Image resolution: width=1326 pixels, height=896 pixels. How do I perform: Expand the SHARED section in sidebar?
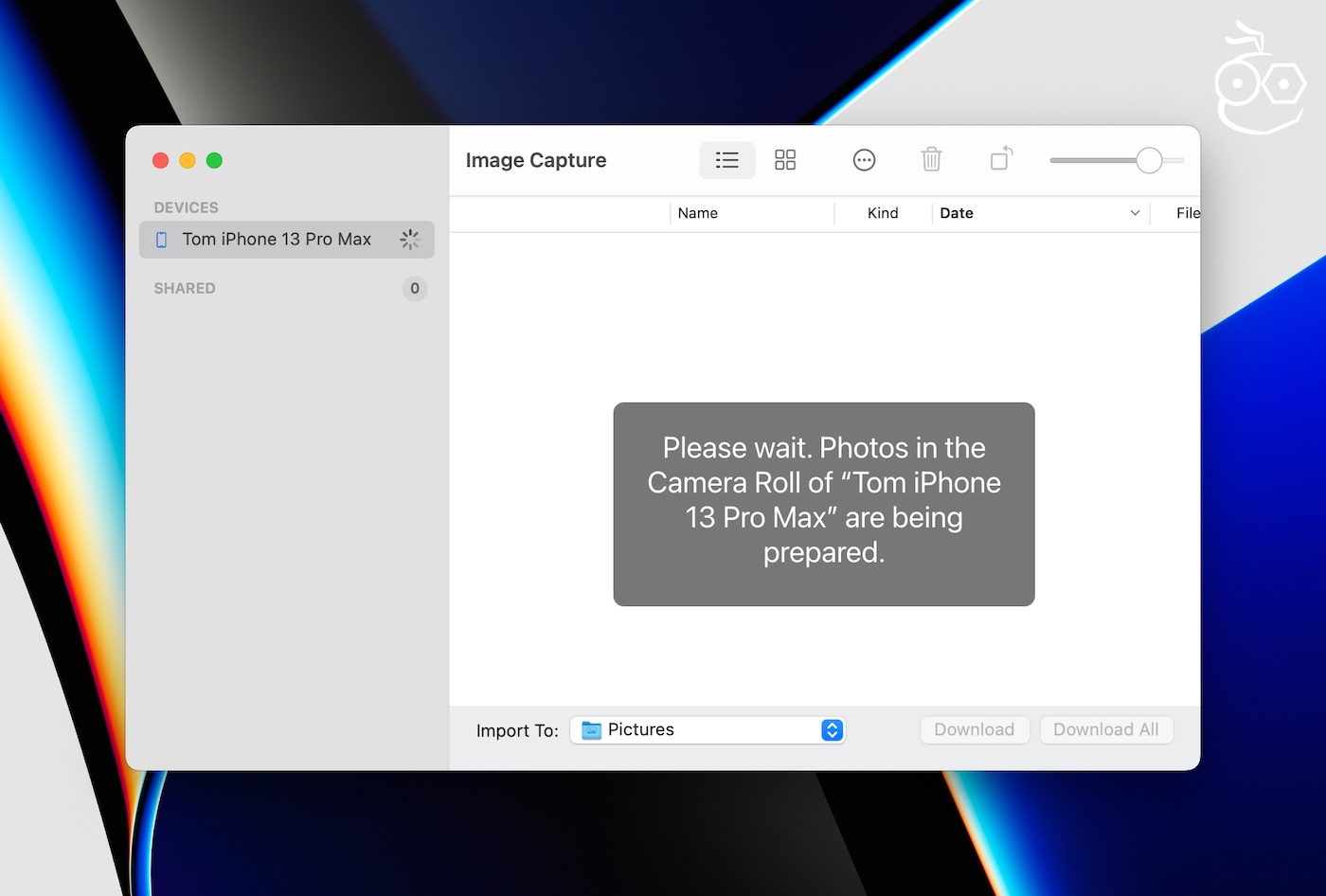tap(185, 288)
